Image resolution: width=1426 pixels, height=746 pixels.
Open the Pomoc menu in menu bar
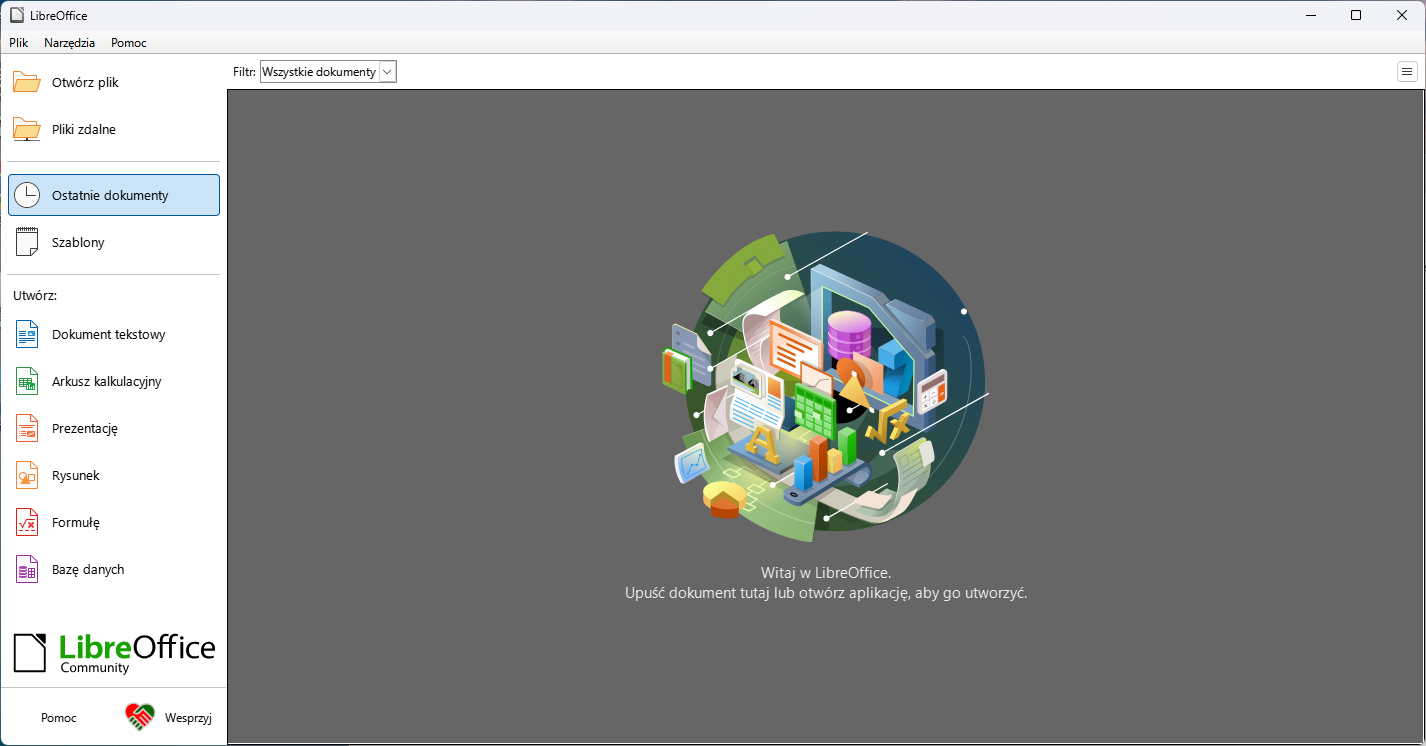[x=128, y=42]
